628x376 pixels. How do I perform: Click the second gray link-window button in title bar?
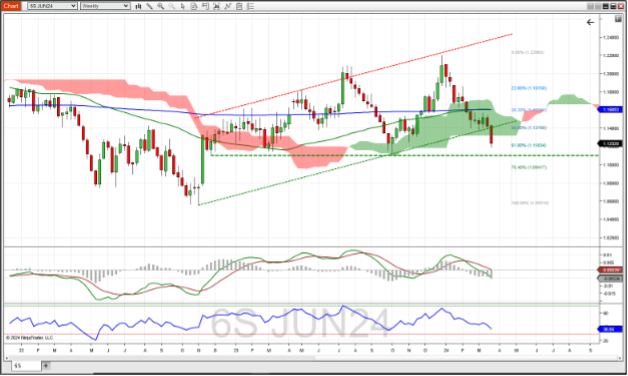tap(598, 6)
